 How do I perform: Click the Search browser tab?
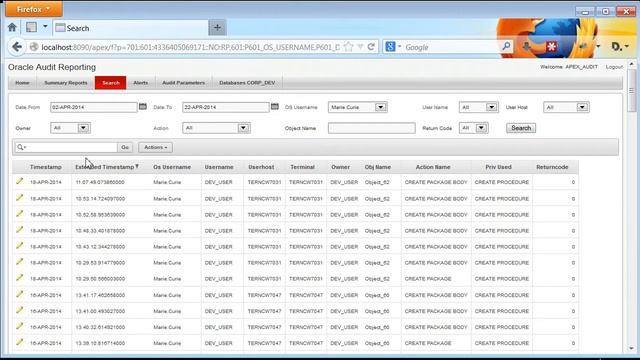(x=131, y=28)
